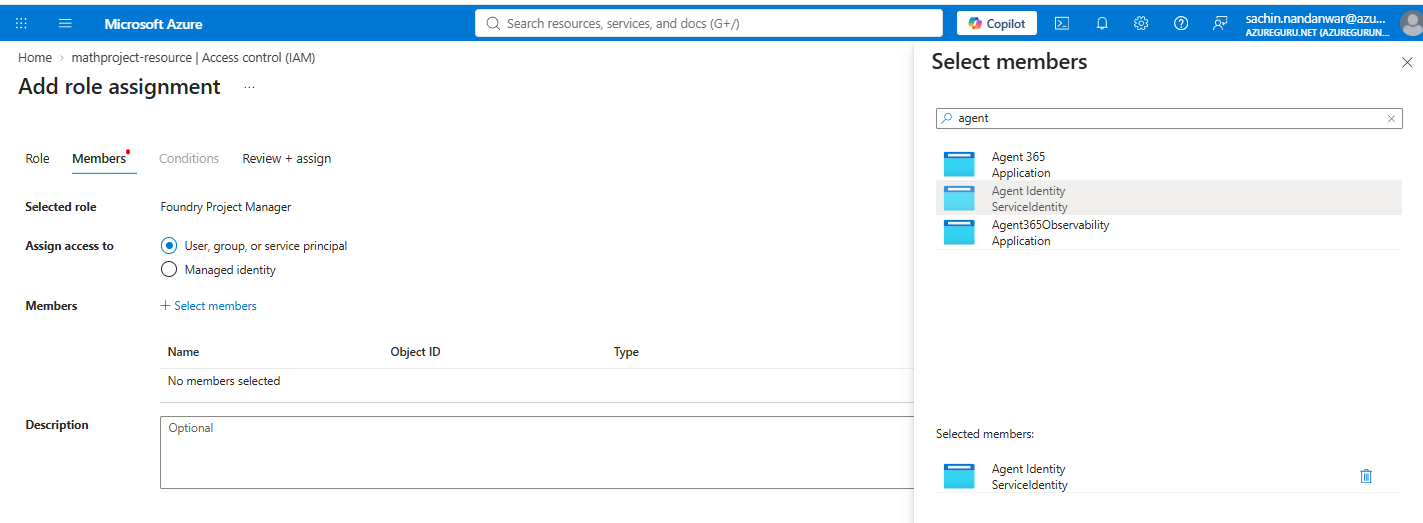Click the Agent Identity icon under Selected members

tap(959, 476)
